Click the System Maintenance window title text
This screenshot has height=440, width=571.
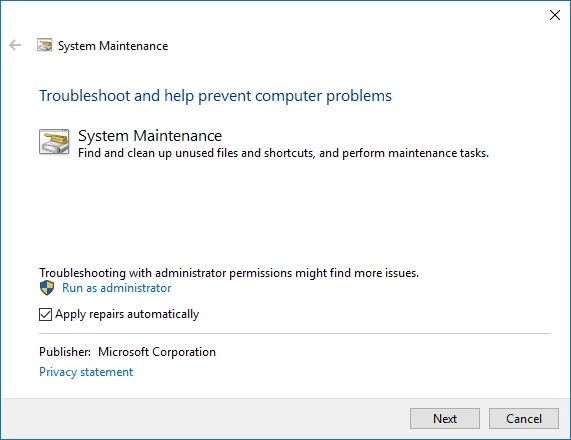click(x=113, y=46)
